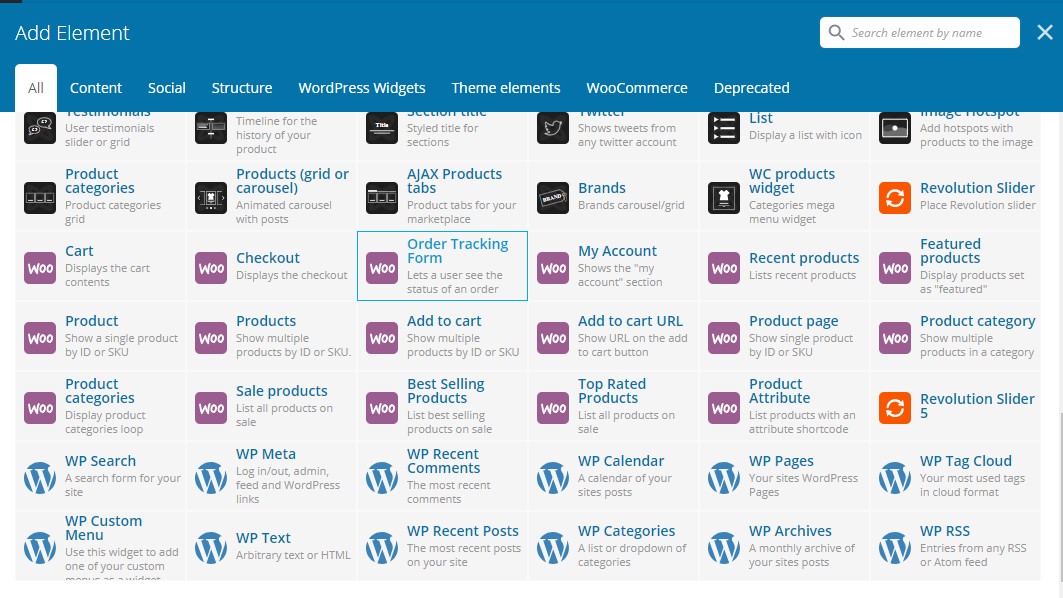Select the Brands element icon
Screen dimensions: 1063x598
click(x=553, y=198)
